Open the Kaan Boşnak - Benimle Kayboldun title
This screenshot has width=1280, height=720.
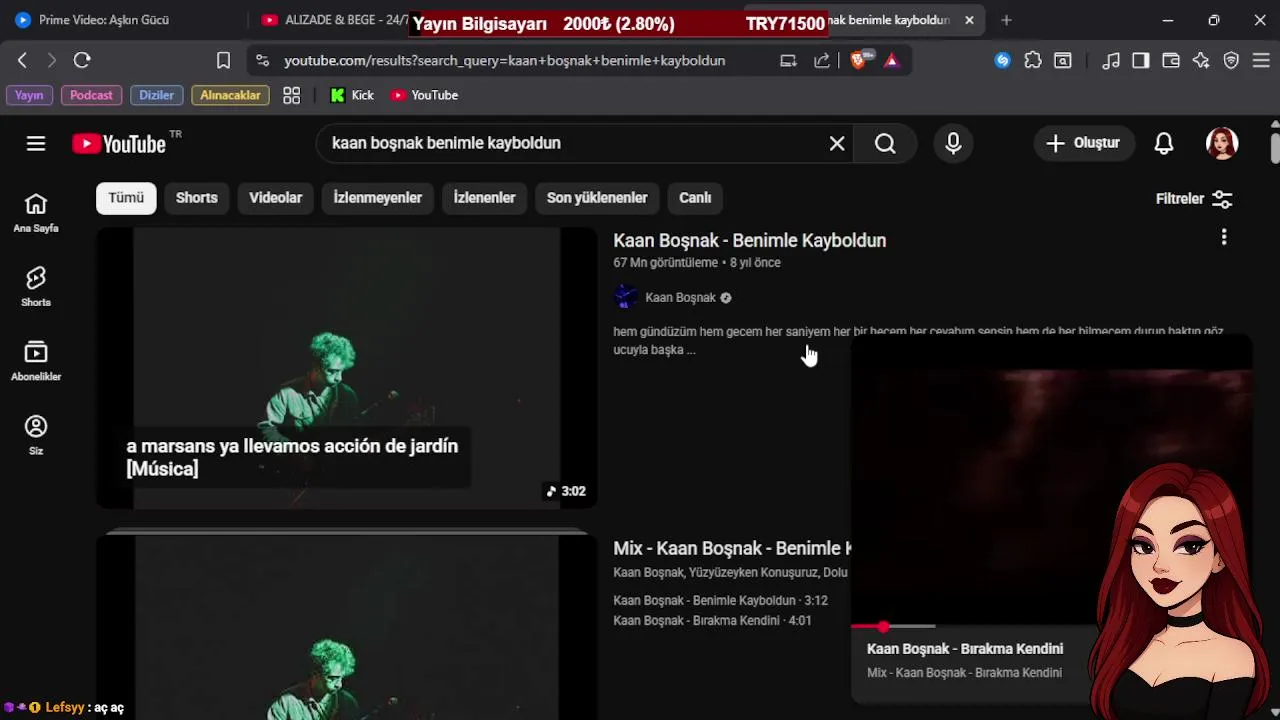[x=749, y=240]
